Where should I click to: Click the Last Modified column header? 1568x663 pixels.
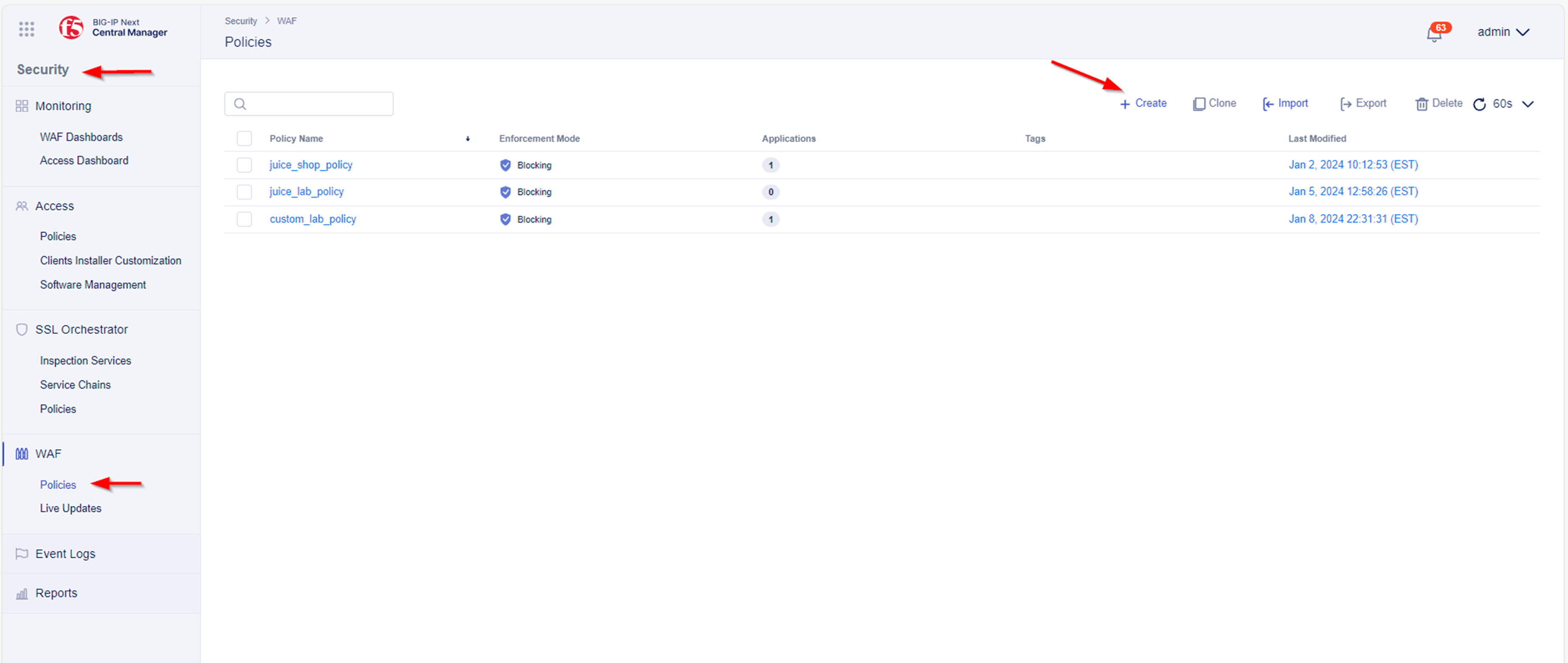tap(1317, 139)
